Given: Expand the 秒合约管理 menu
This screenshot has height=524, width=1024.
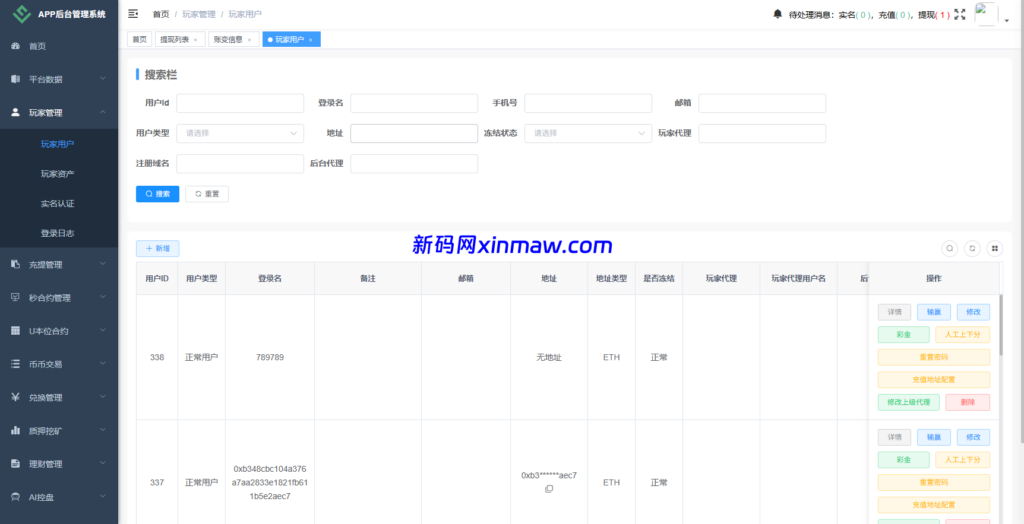Looking at the screenshot, I should (x=103, y=297).
